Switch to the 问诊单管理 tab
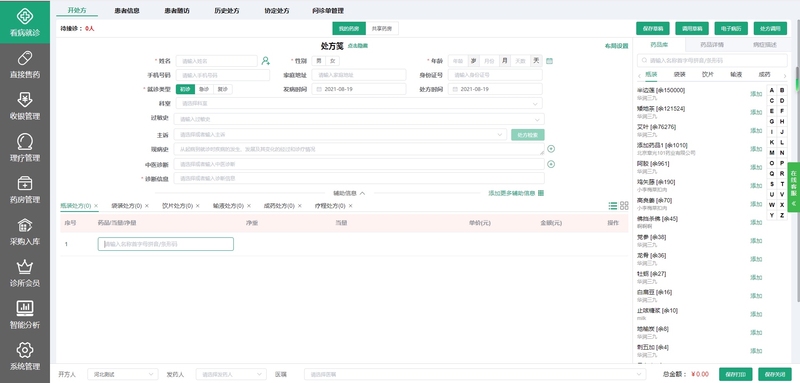The image size is (800, 383). coord(328,11)
